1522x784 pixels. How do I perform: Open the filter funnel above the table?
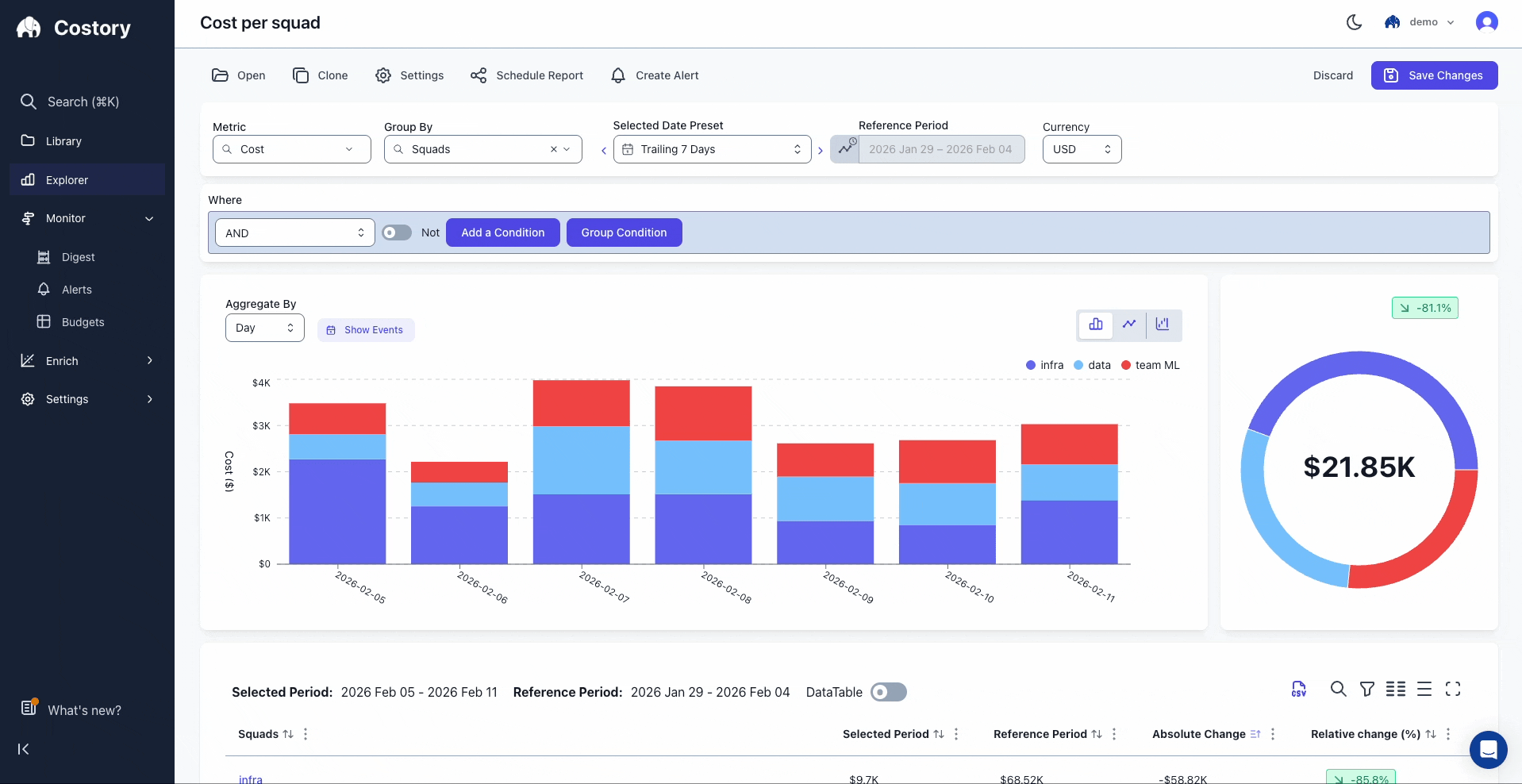click(x=1367, y=690)
